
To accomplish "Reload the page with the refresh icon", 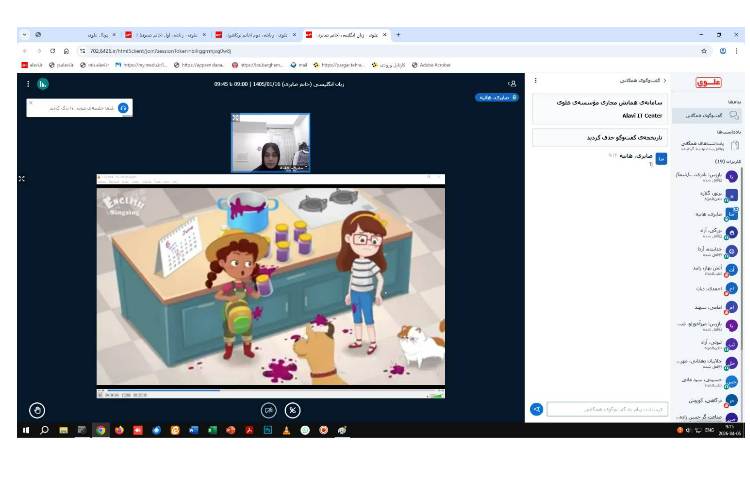I will click(53, 51).
